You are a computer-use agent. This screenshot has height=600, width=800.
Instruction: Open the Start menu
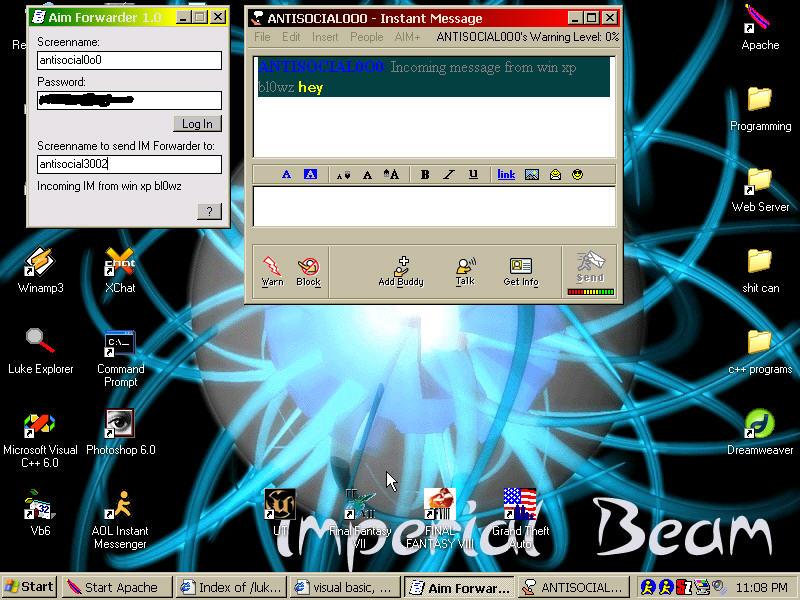coord(29,587)
